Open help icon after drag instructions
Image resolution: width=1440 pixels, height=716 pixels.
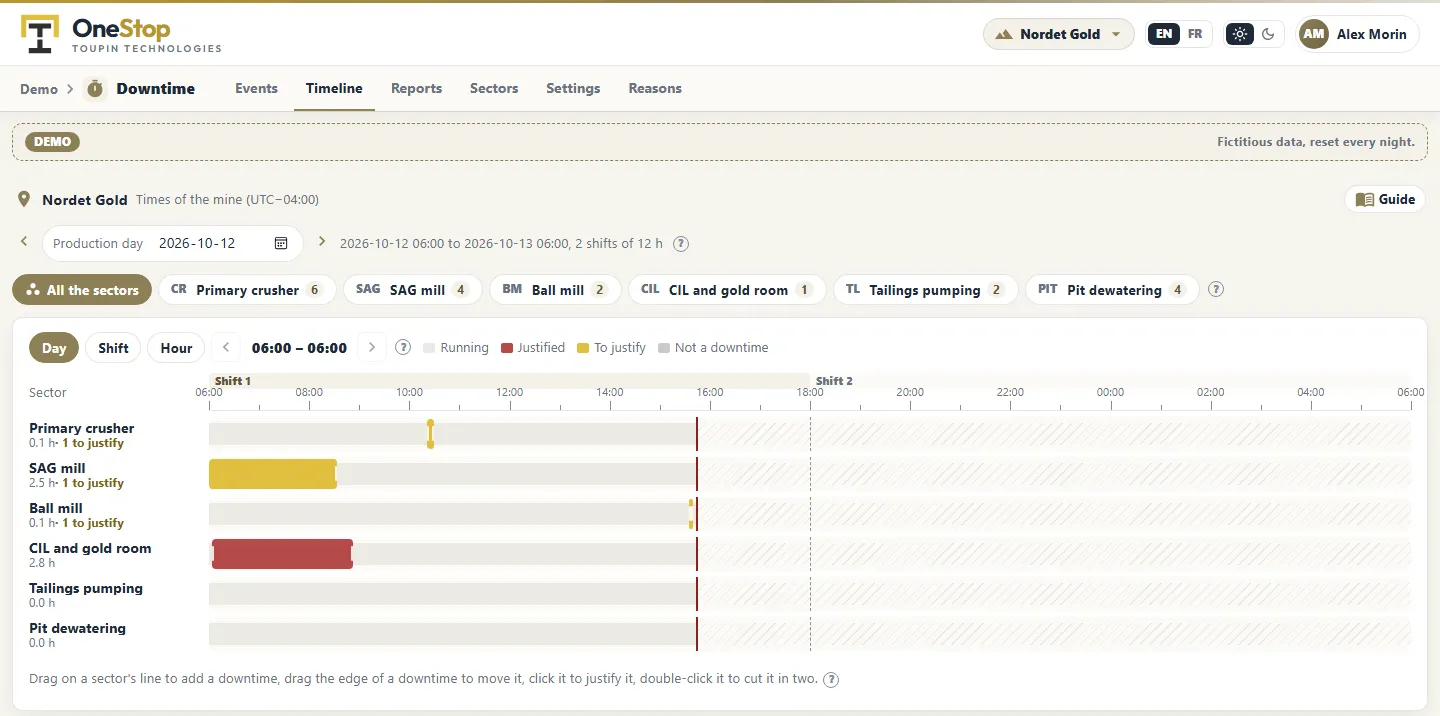pos(831,679)
